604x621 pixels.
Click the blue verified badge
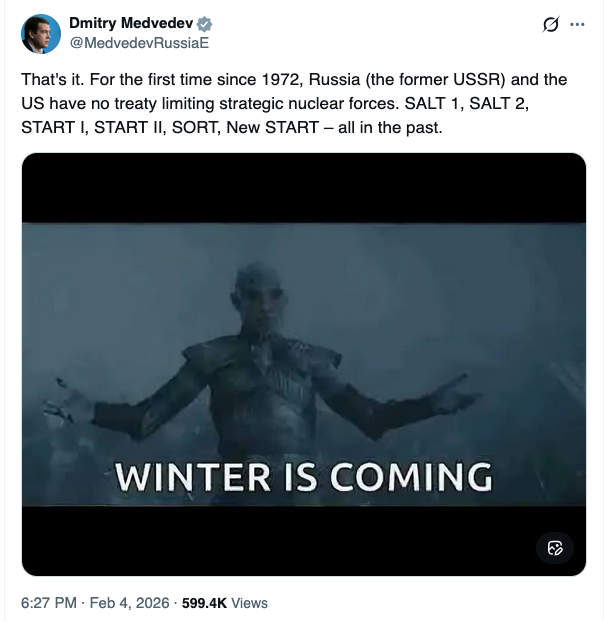coord(204,24)
